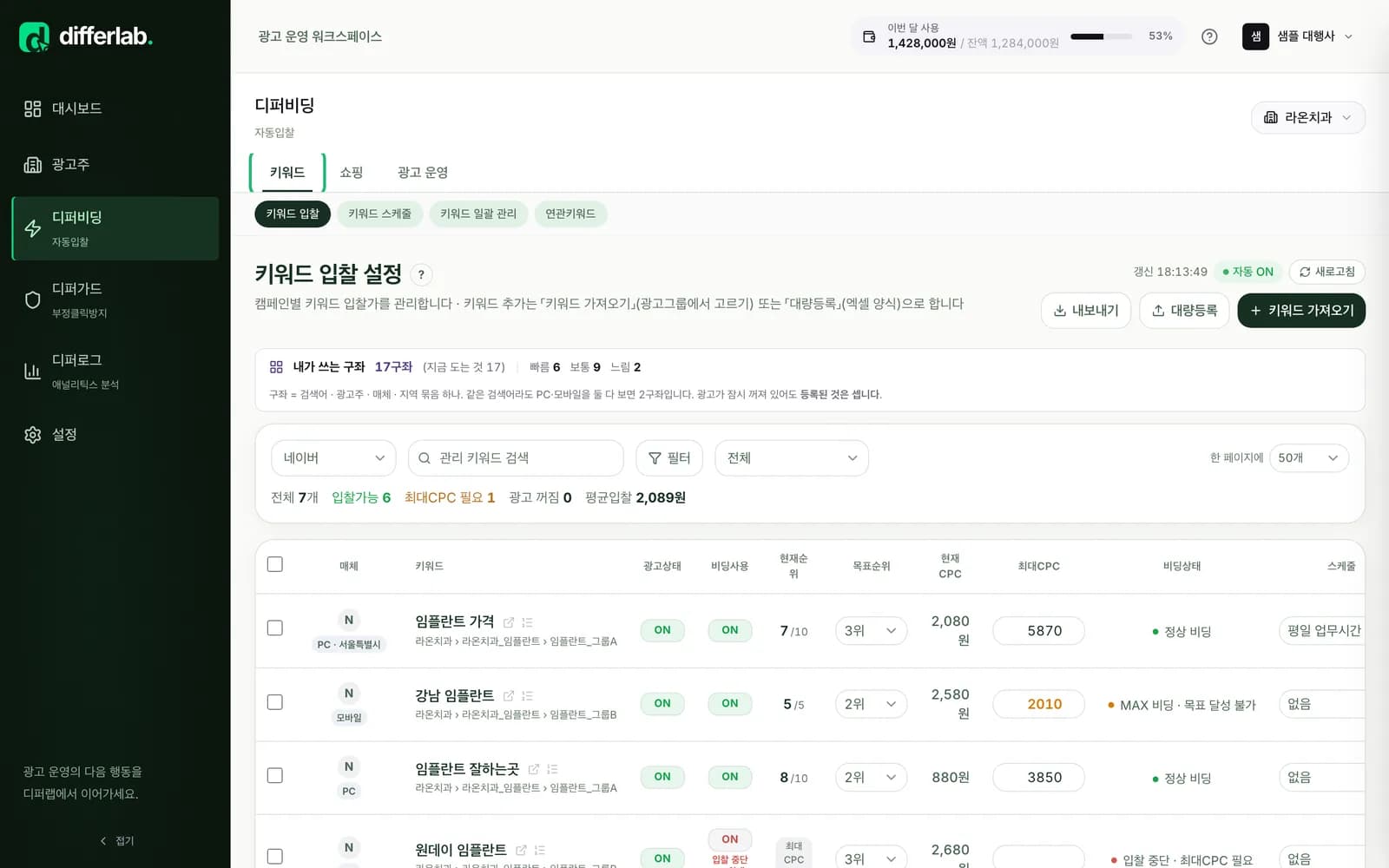Select the 연관키워드 sub-tab
This screenshot has width=1389, height=868.
[x=570, y=214]
